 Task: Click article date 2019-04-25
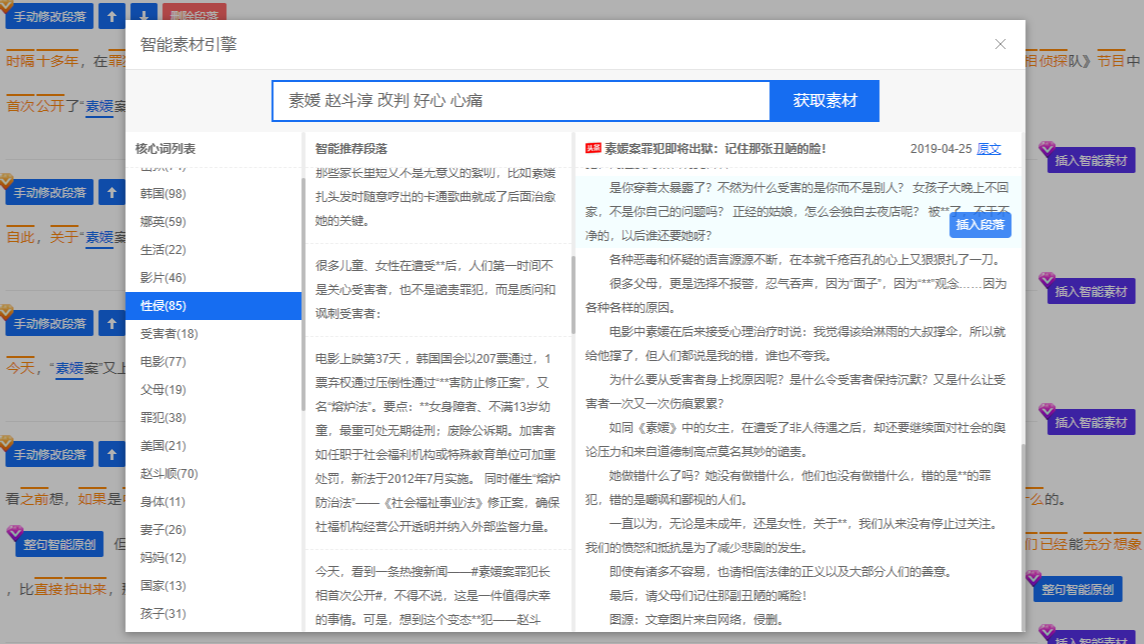click(940, 149)
